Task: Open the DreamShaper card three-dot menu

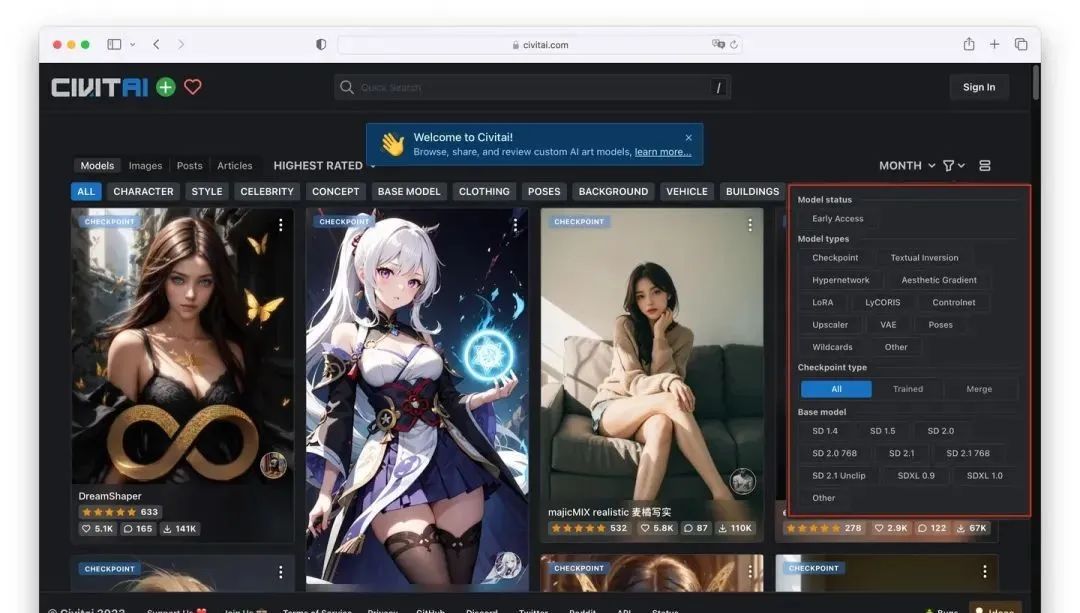Action: pyautogui.click(x=280, y=225)
